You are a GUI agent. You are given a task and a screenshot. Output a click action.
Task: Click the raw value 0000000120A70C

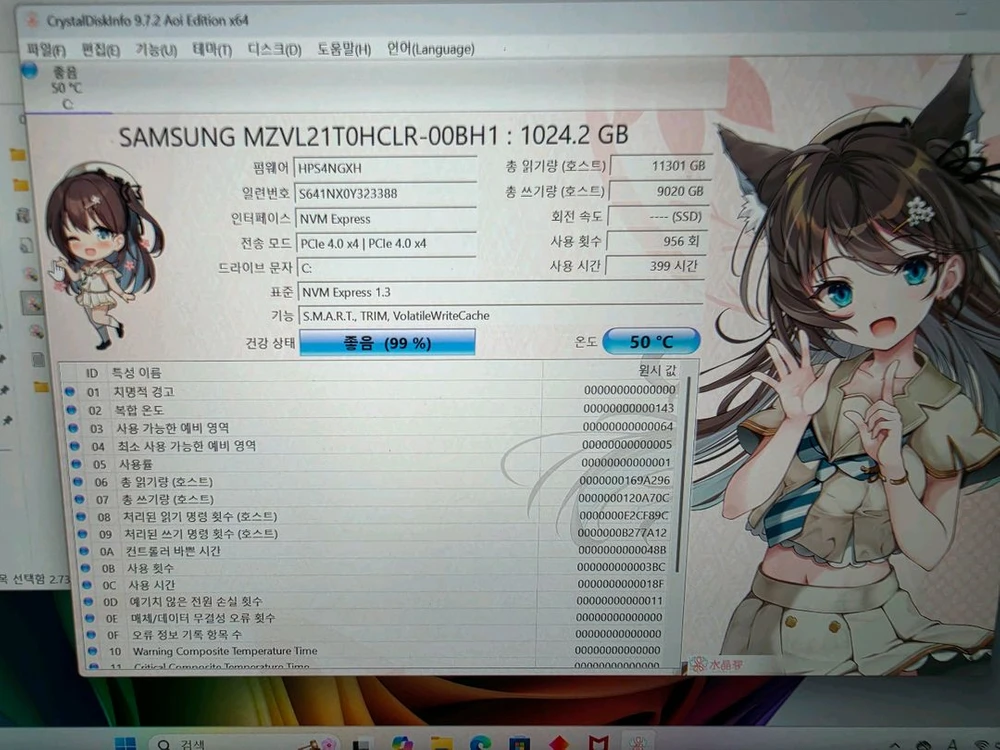click(x=624, y=497)
